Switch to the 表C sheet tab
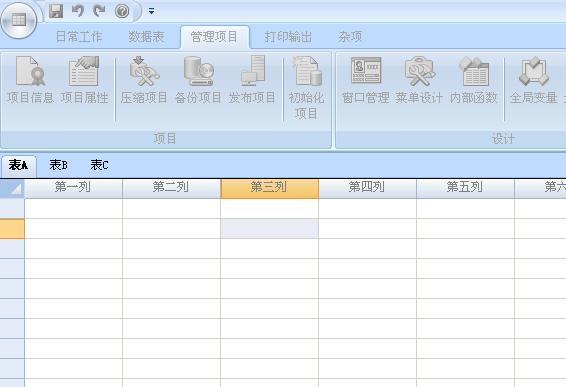 point(99,165)
